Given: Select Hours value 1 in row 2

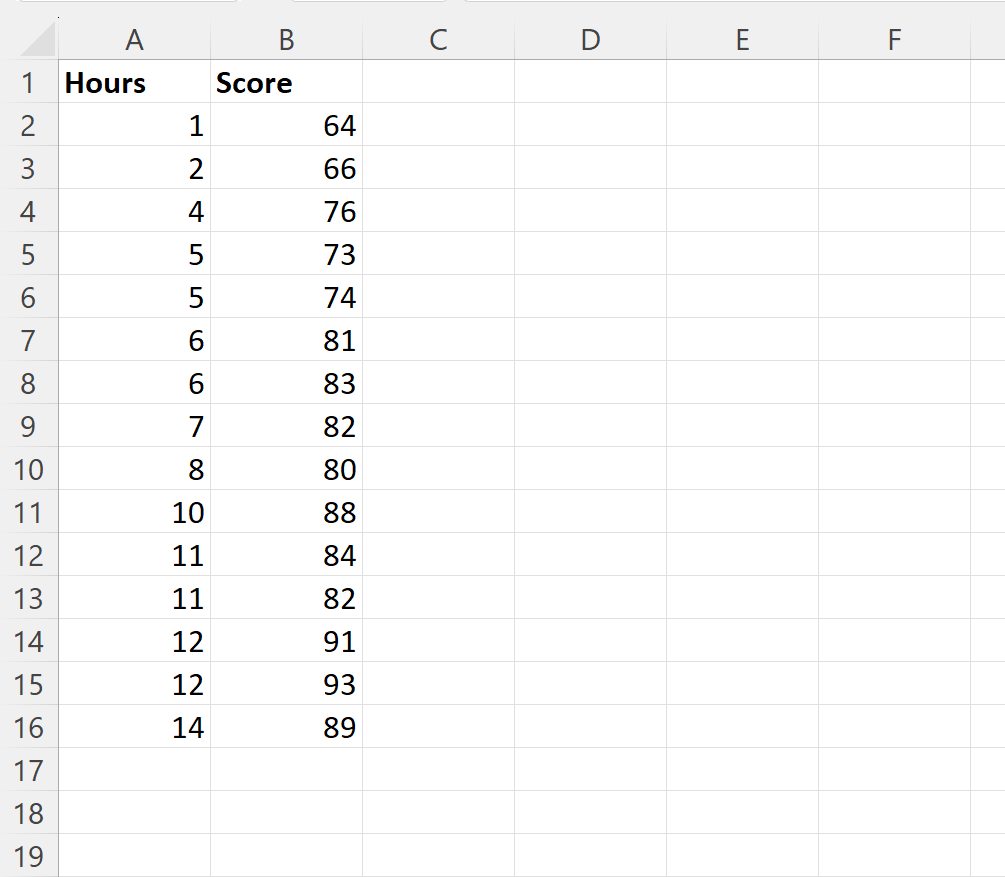Looking at the screenshot, I should pos(135,125).
